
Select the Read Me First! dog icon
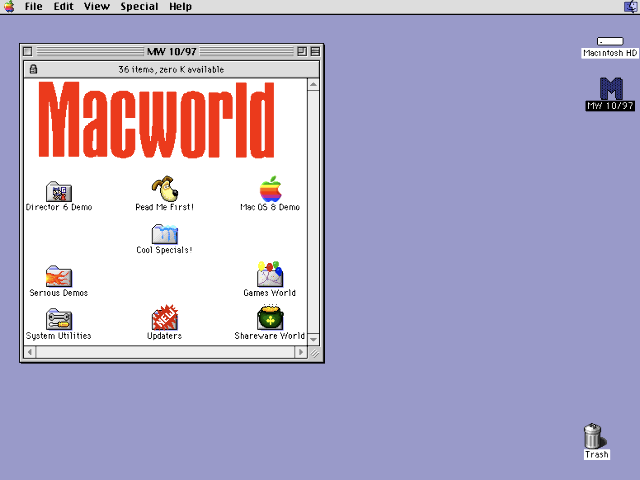coord(165,189)
